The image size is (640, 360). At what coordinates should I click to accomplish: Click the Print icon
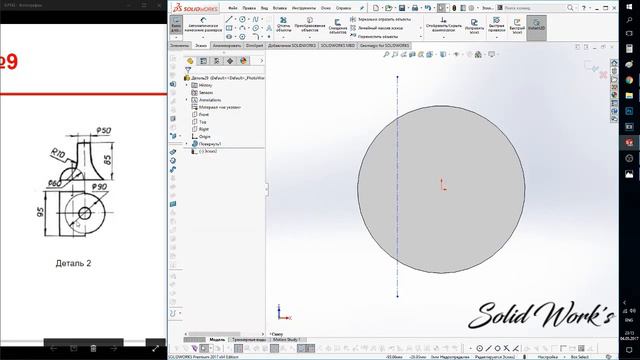coord(415,8)
